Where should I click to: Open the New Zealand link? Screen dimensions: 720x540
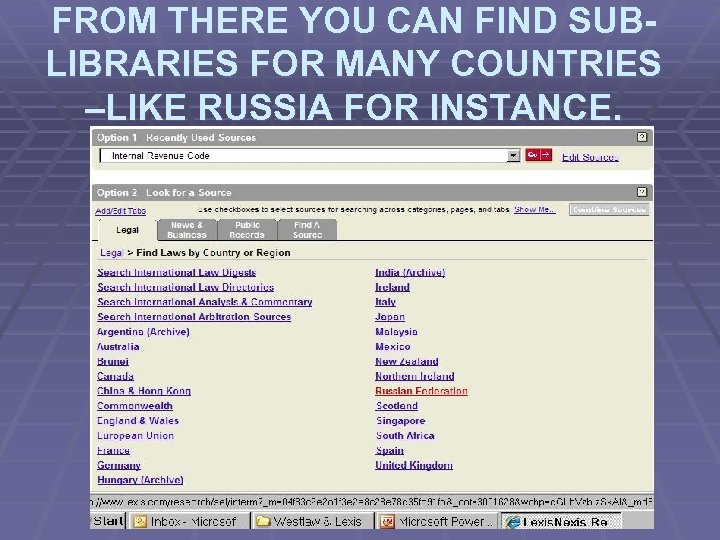coord(407,361)
